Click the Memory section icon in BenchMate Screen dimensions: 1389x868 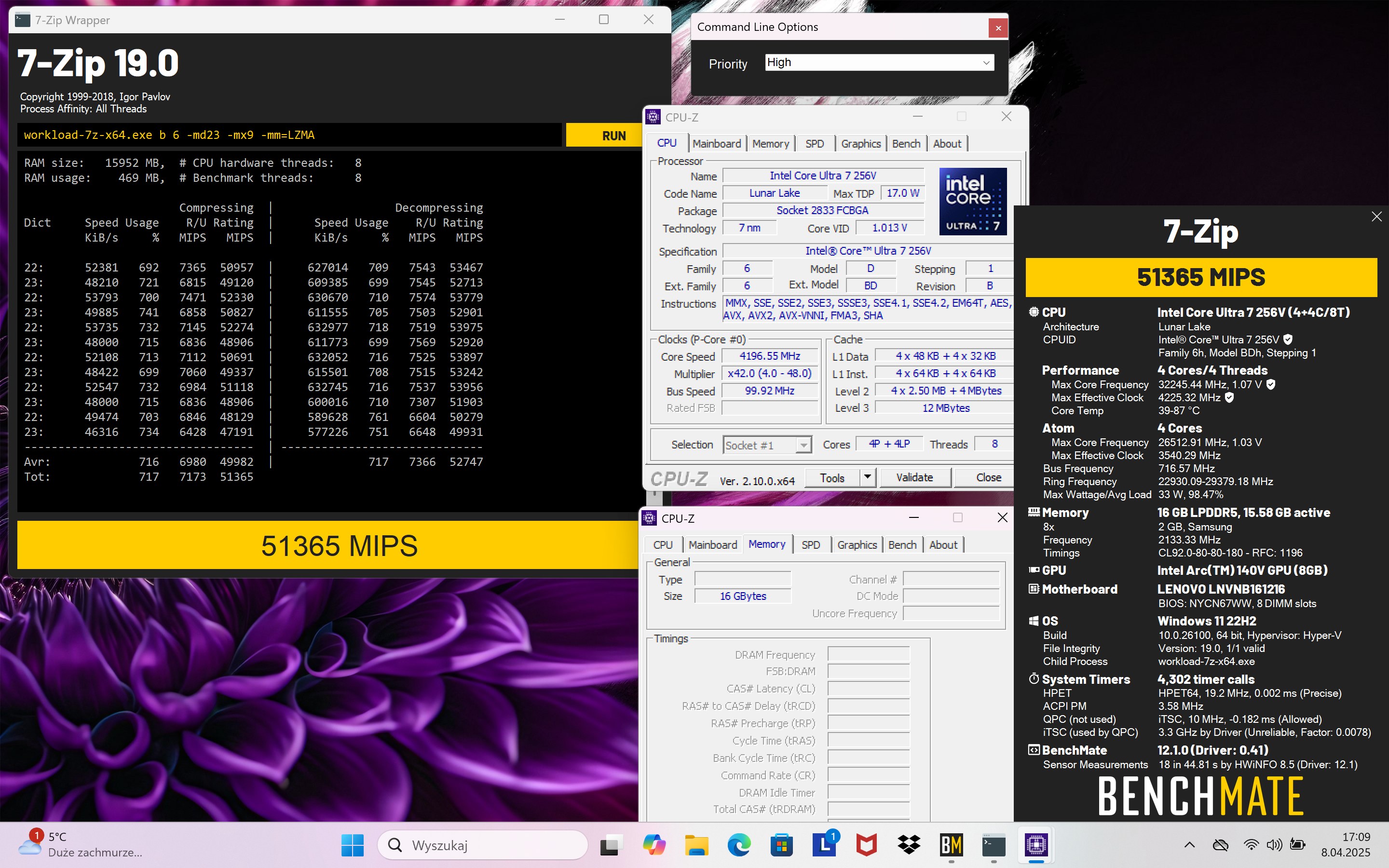point(1034,512)
